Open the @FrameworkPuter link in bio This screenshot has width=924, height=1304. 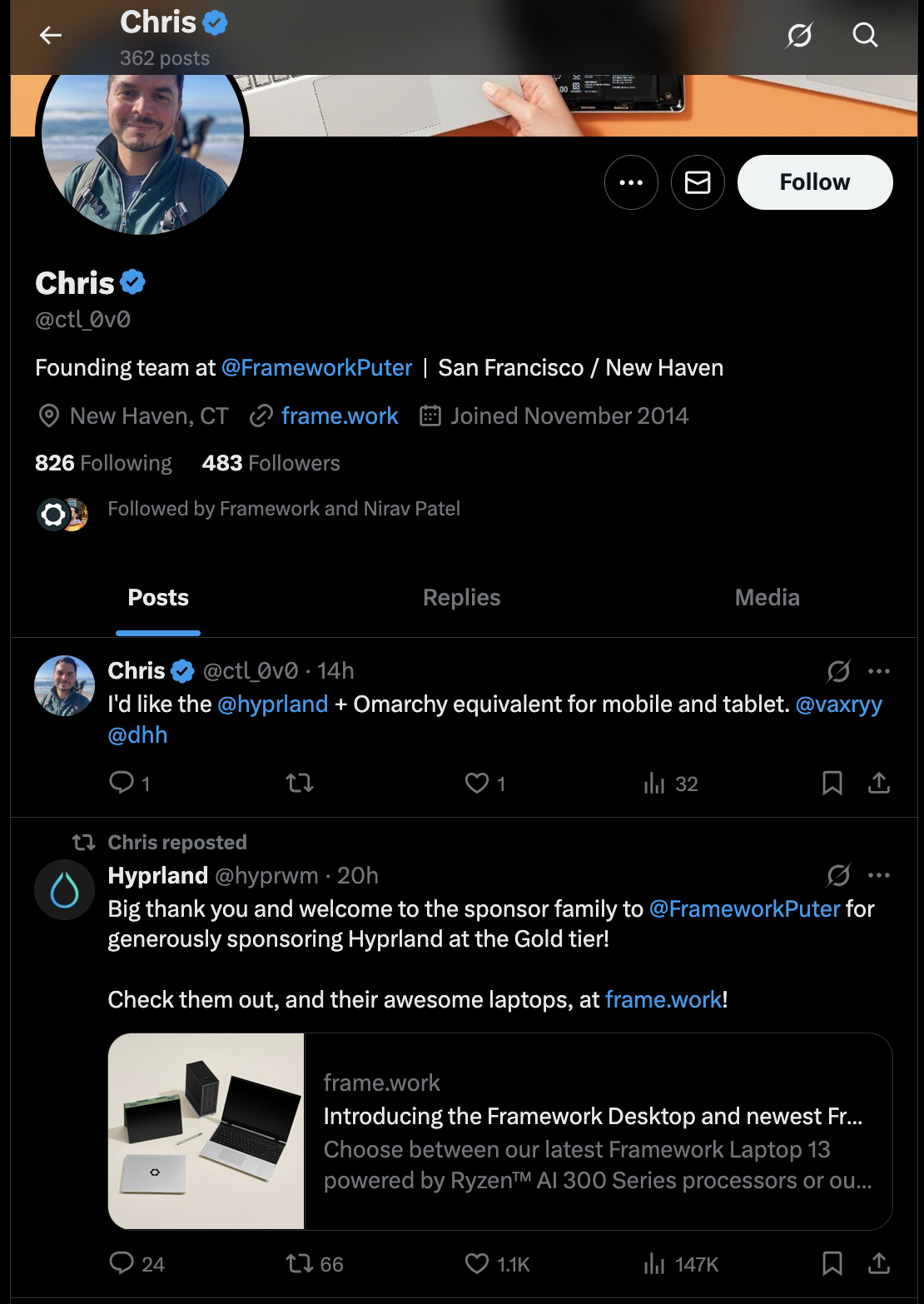point(316,368)
